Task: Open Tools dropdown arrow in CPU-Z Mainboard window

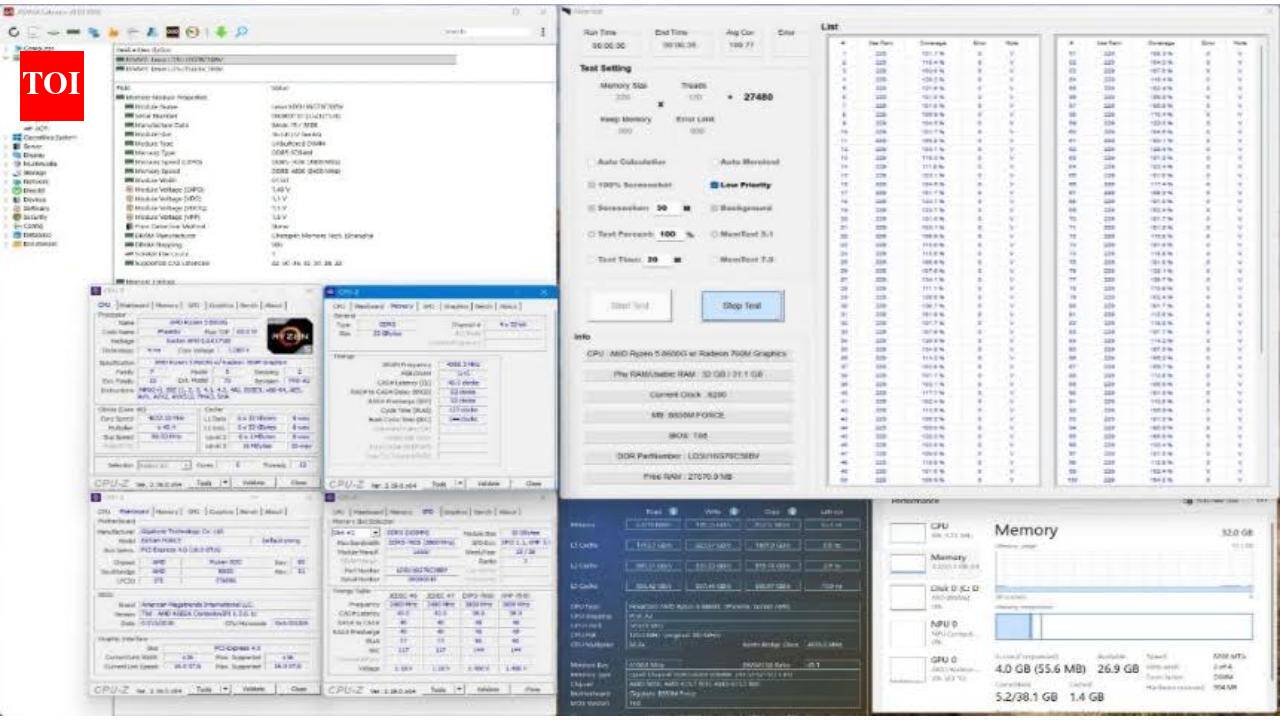Action: click(x=223, y=689)
